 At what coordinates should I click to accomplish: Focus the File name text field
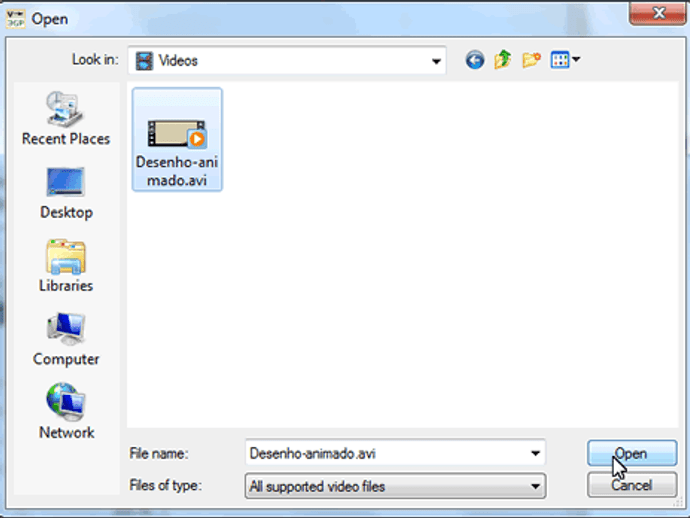[386, 453]
